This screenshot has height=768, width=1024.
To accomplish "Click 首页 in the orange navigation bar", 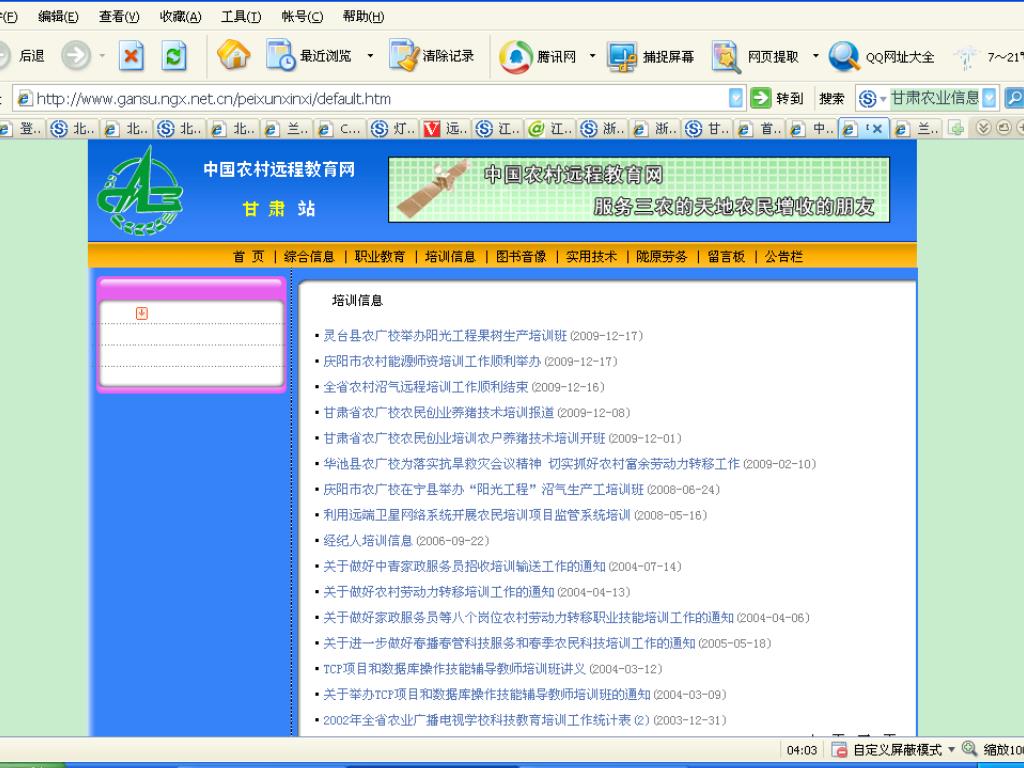I will [249, 257].
